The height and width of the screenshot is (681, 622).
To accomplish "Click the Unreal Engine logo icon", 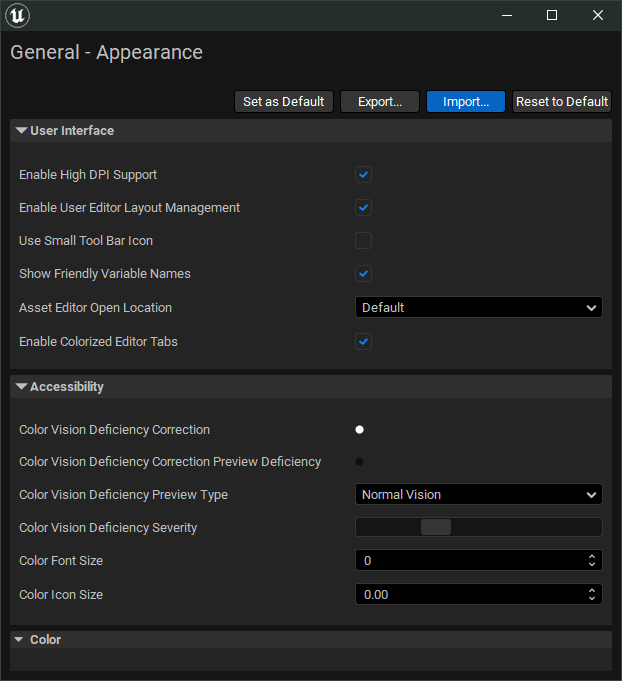I will click(x=18, y=16).
